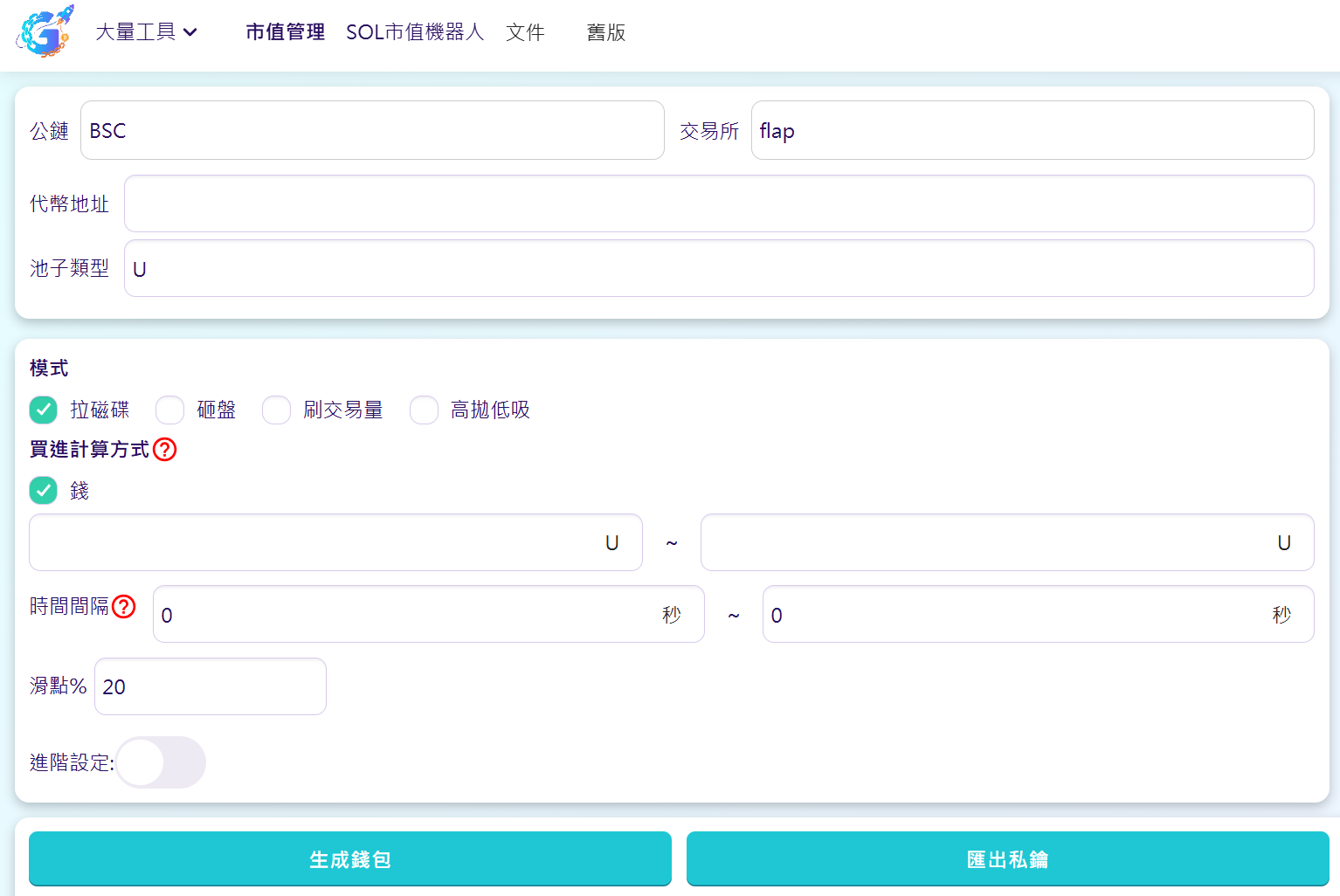Open the 市值管理 menu item
Image resolution: width=1340 pixels, height=896 pixels.
(x=285, y=32)
